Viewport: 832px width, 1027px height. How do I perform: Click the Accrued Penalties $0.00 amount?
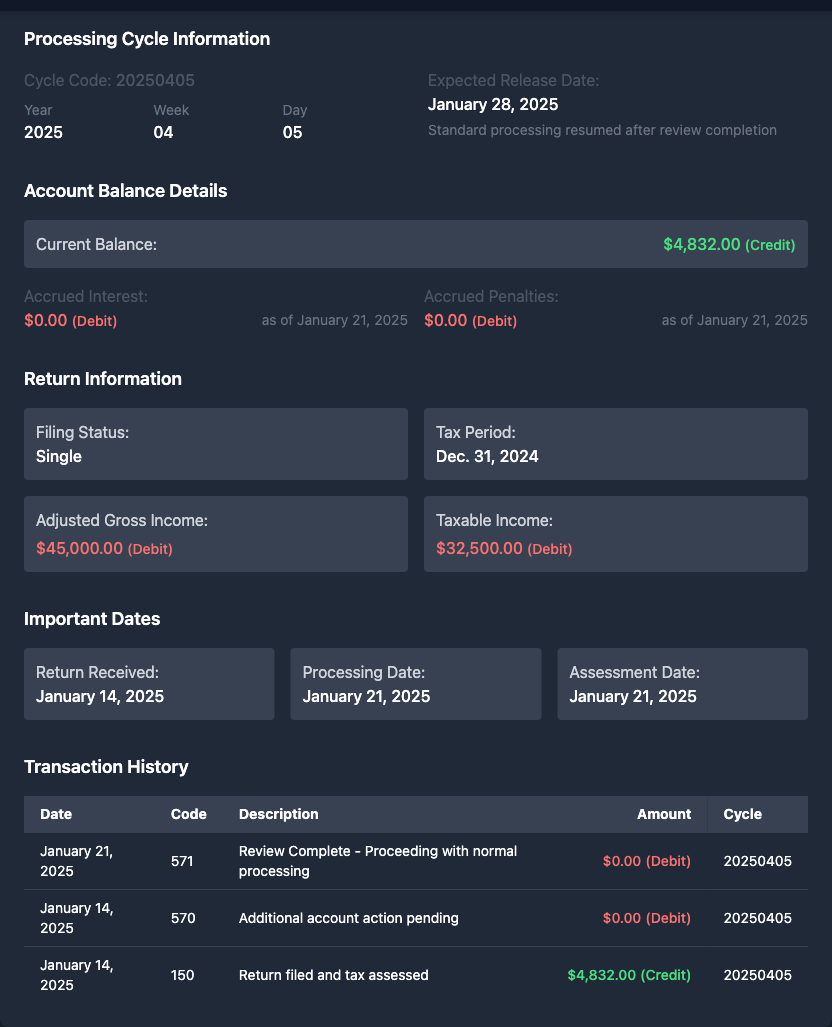446,321
